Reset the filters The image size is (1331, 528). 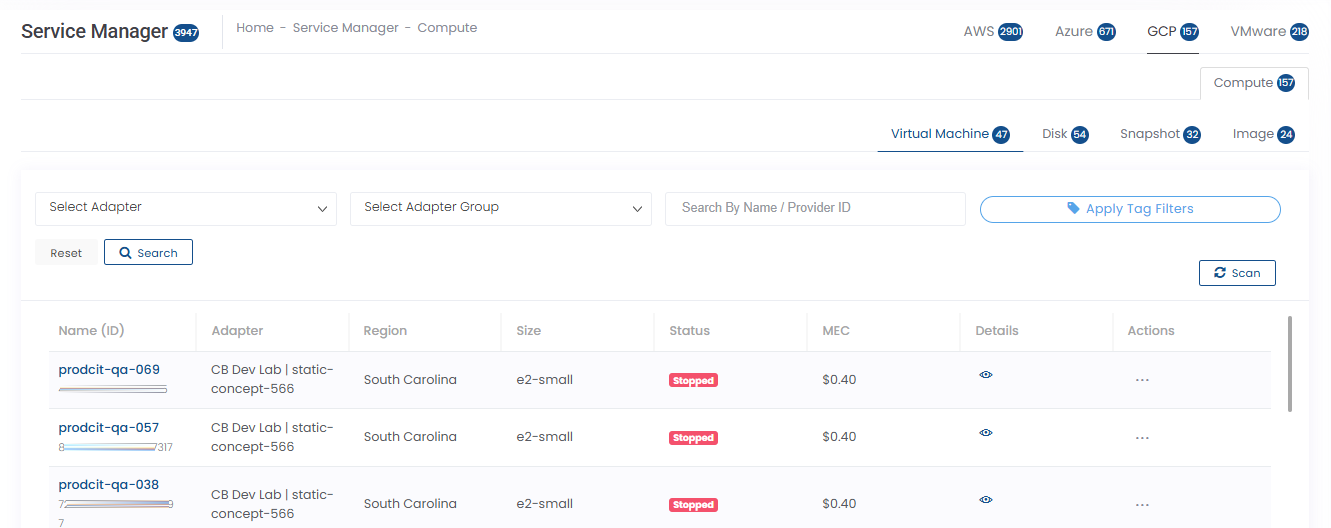tap(66, 253)
